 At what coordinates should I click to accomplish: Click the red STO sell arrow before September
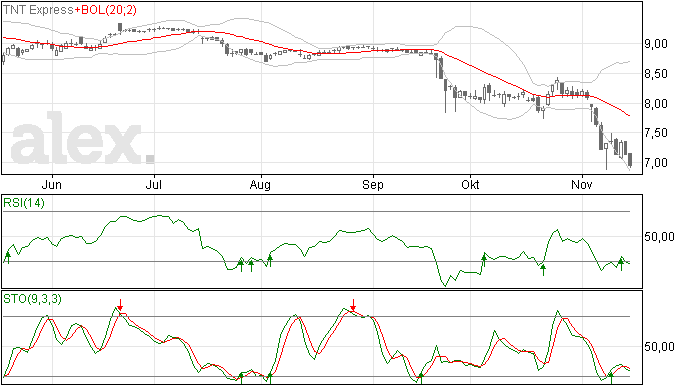[x=353, y=305]
